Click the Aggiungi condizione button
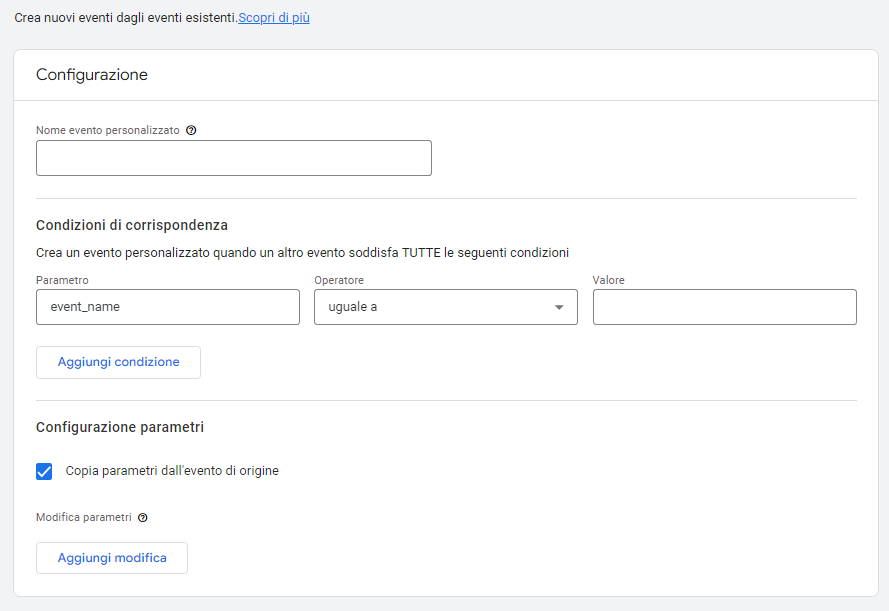Screen dimensions: 889x611 pyautogui.click(x=118, y=362)
